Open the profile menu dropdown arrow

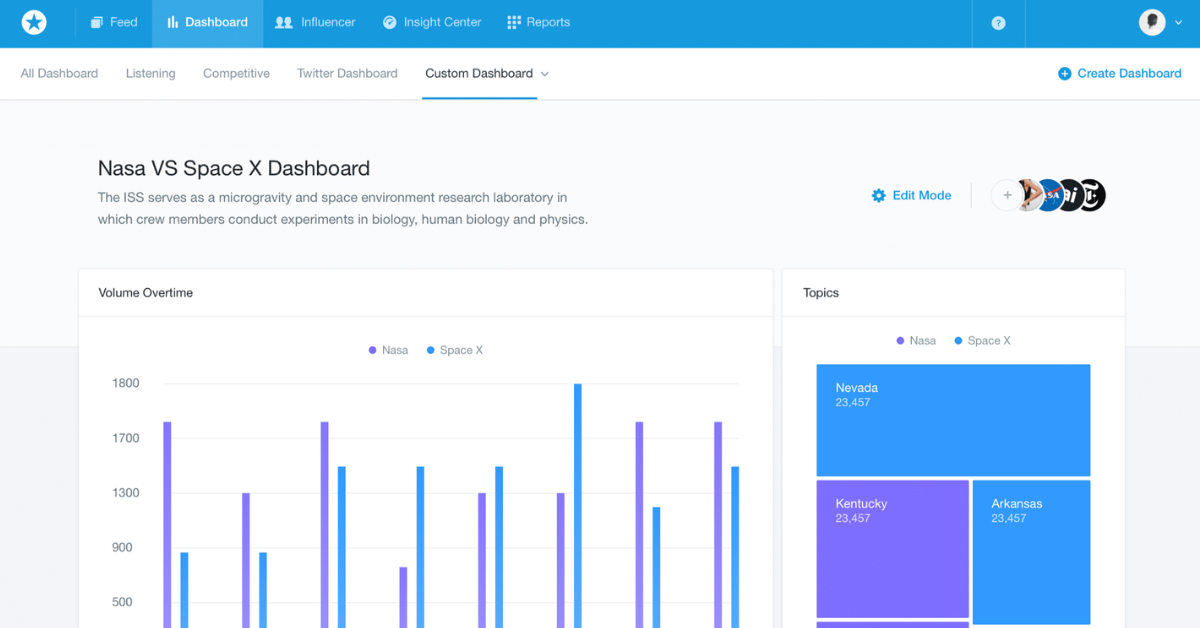click(x=1179, y=23)
